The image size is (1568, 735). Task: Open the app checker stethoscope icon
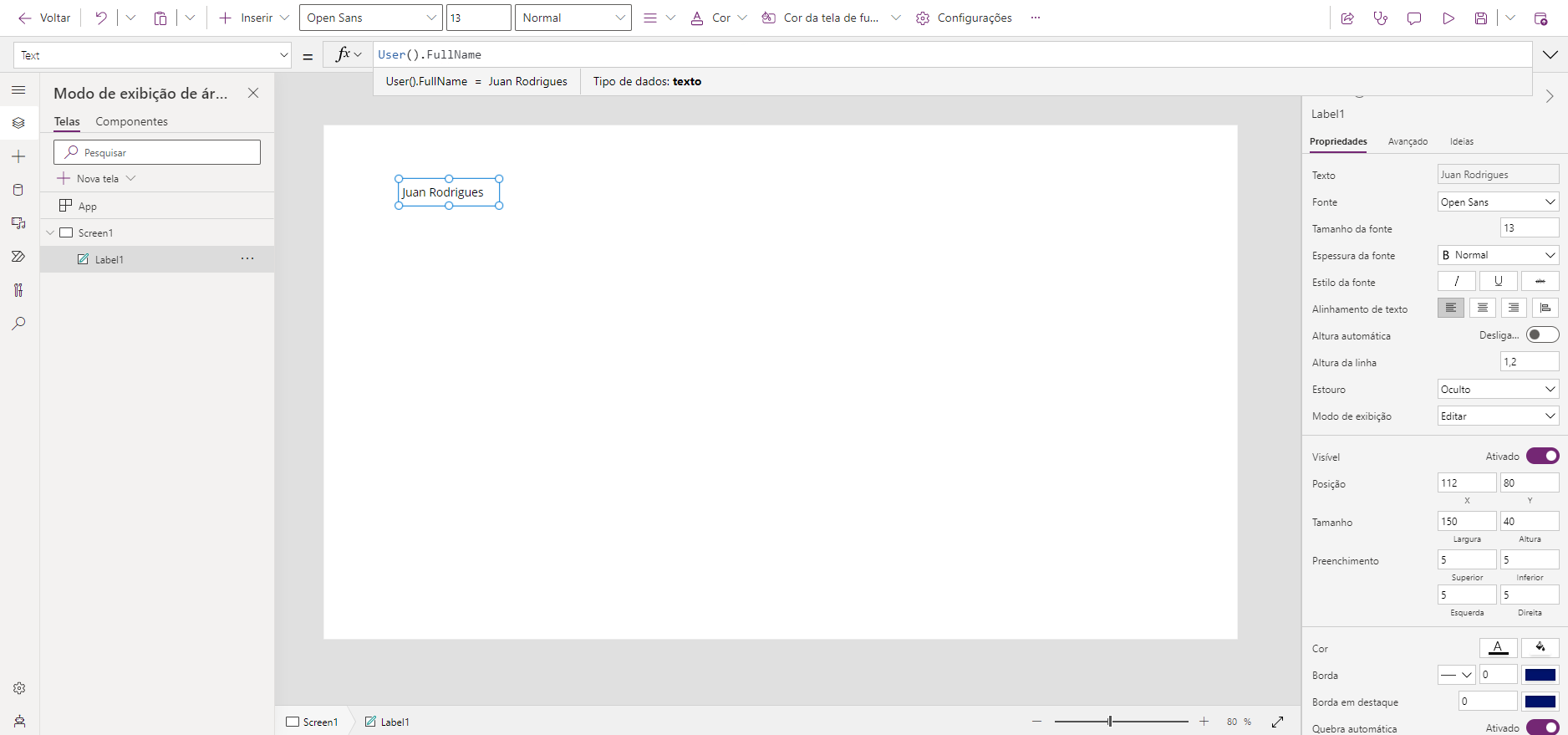pyautogui.click(x=1381, y=18)
